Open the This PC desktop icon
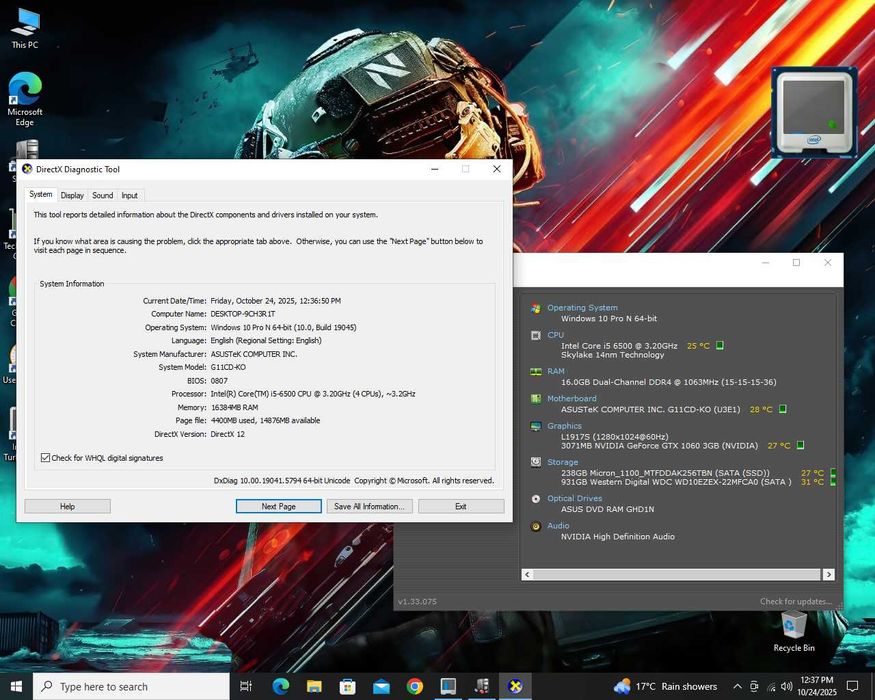Screen dimensions: 875x700 [x=25, y=29]
